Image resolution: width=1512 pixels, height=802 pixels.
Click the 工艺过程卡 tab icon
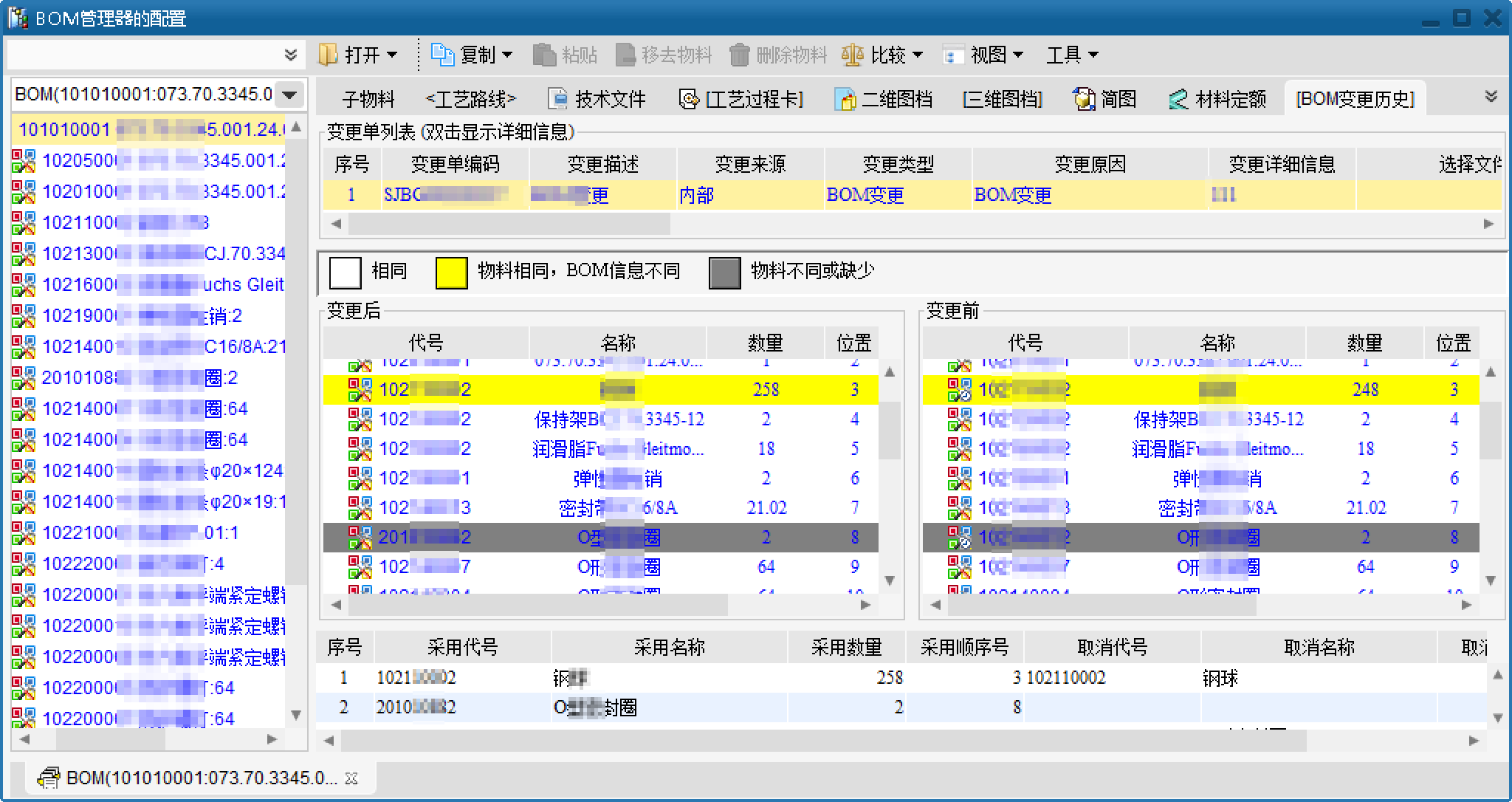tap(689, 99)
